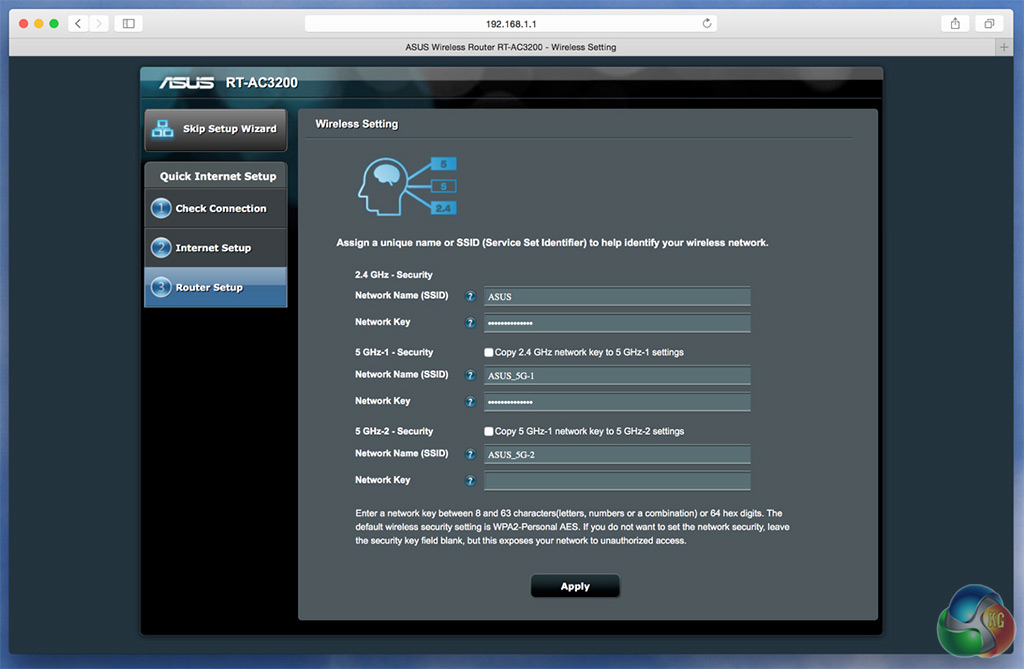This screenshot has height=669, width=1024.
Task: Show all tabs with the tab overview icon
Action: tap(989, 24)
